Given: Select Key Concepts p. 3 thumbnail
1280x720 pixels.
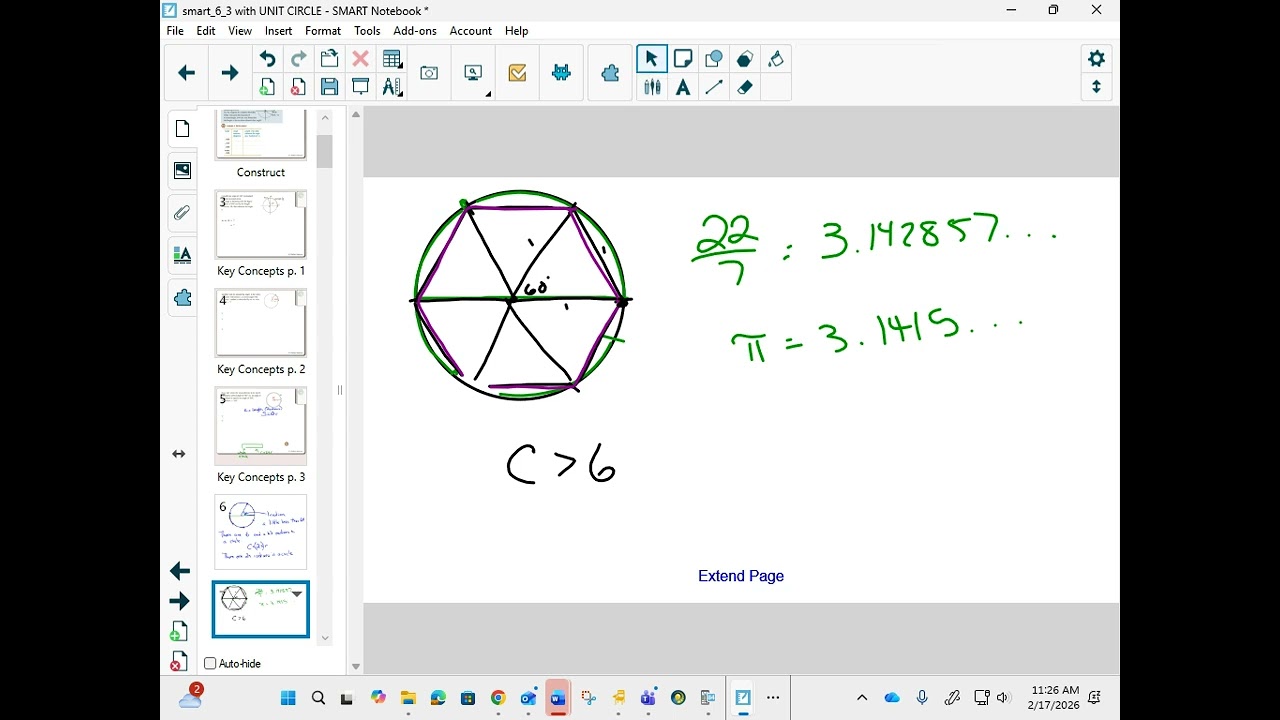Looking at the screenshot, I should point(261,426).
